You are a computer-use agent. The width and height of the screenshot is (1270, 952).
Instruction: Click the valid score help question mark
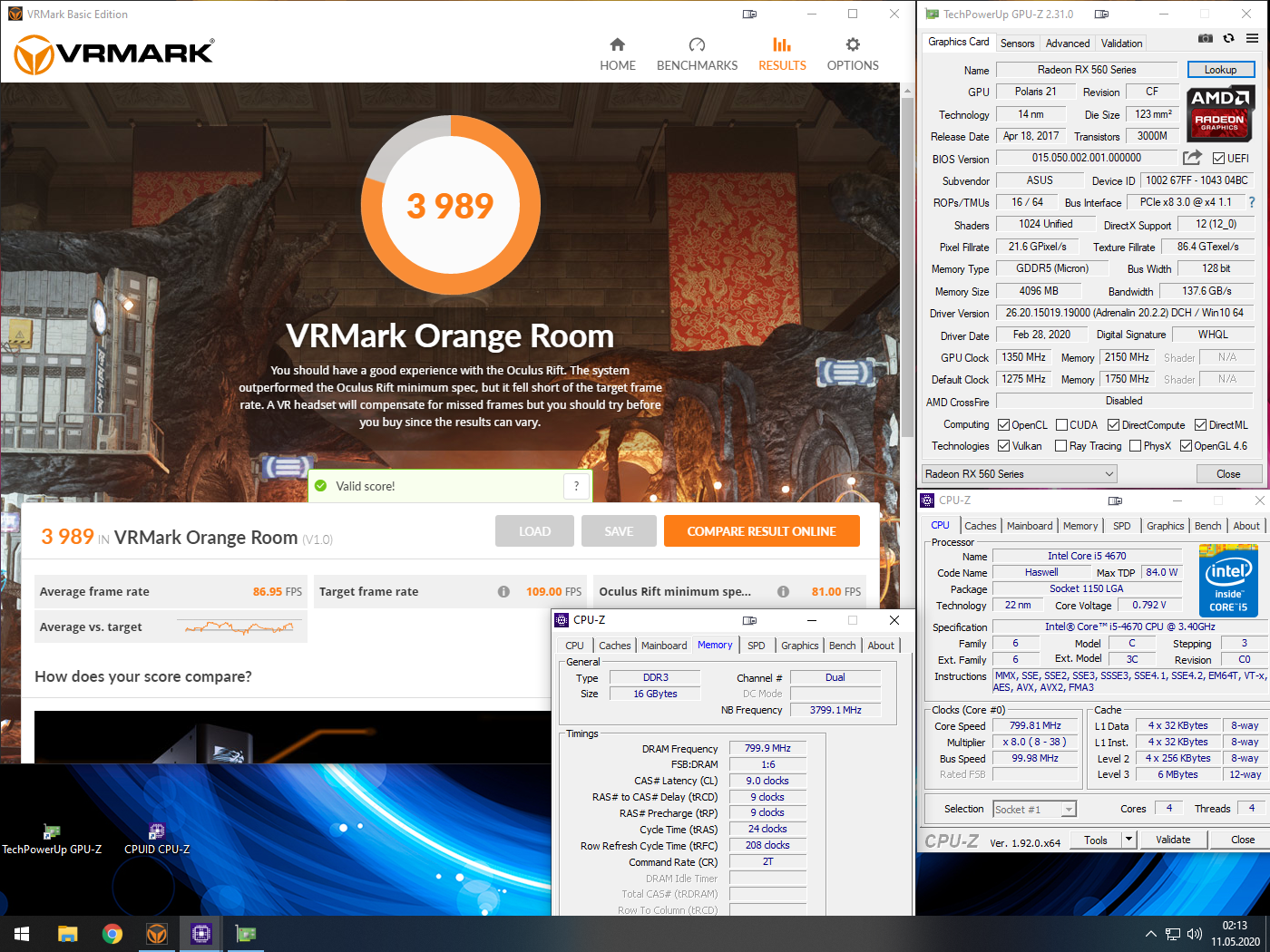[576, 486]
